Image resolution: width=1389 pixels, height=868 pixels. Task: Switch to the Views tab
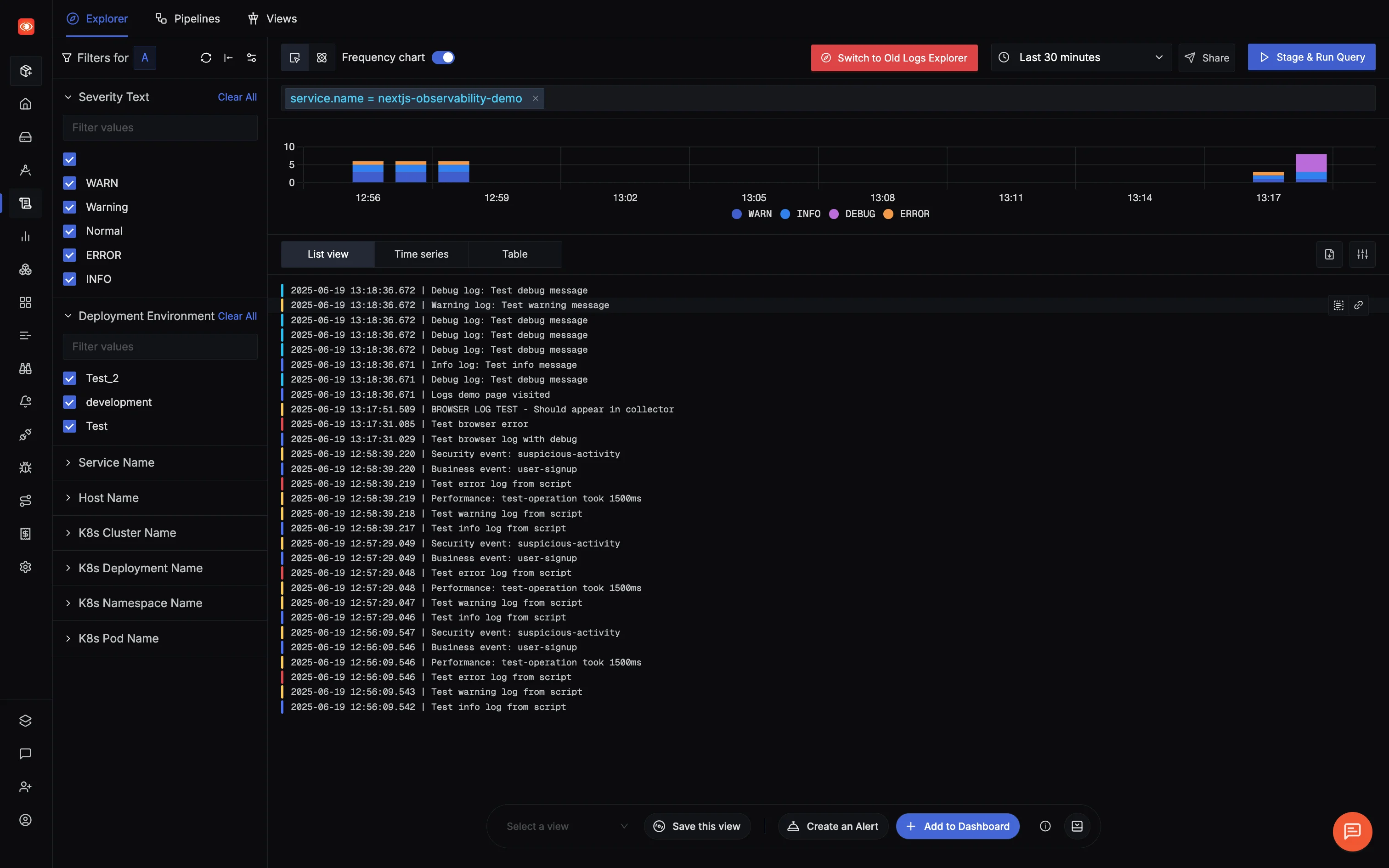click(x=272, y=18)
